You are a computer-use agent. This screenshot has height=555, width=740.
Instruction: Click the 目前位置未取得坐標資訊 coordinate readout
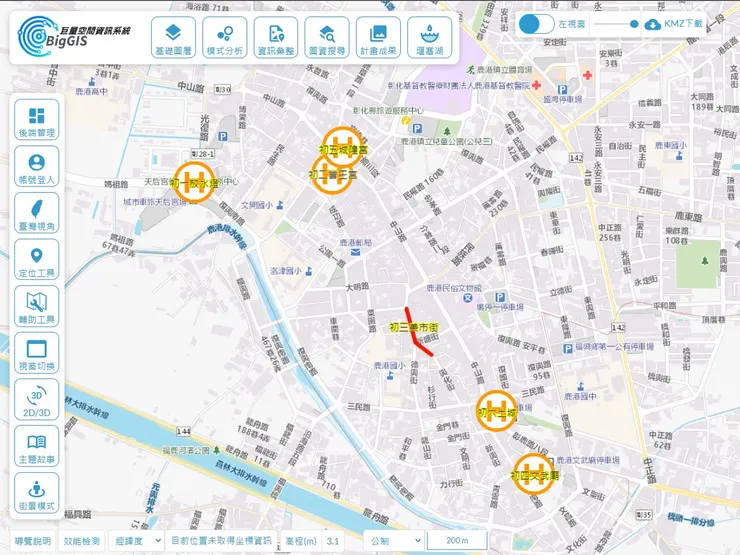(221, 540)
